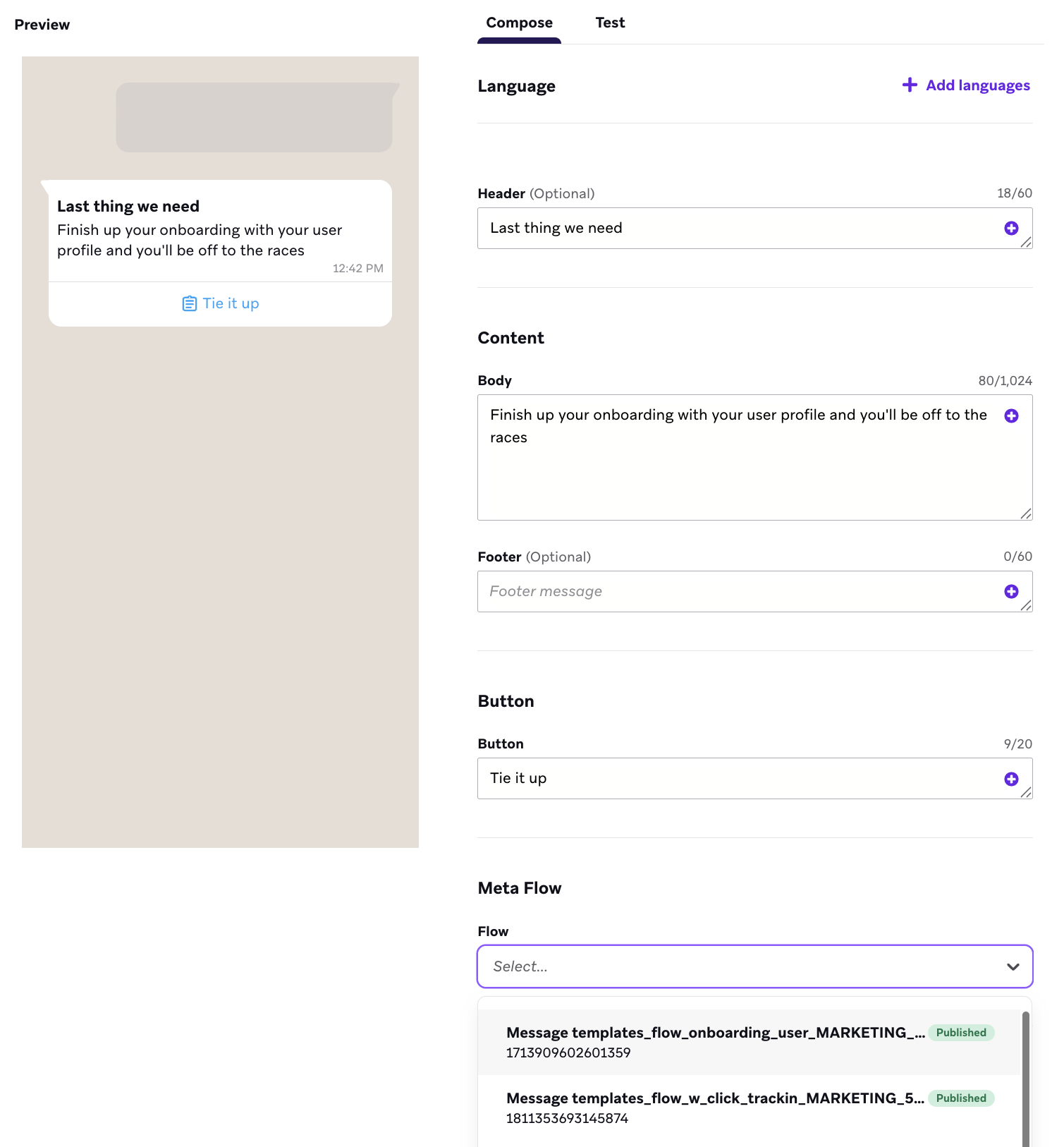Click resize handle of Header field

(1026, 243)
